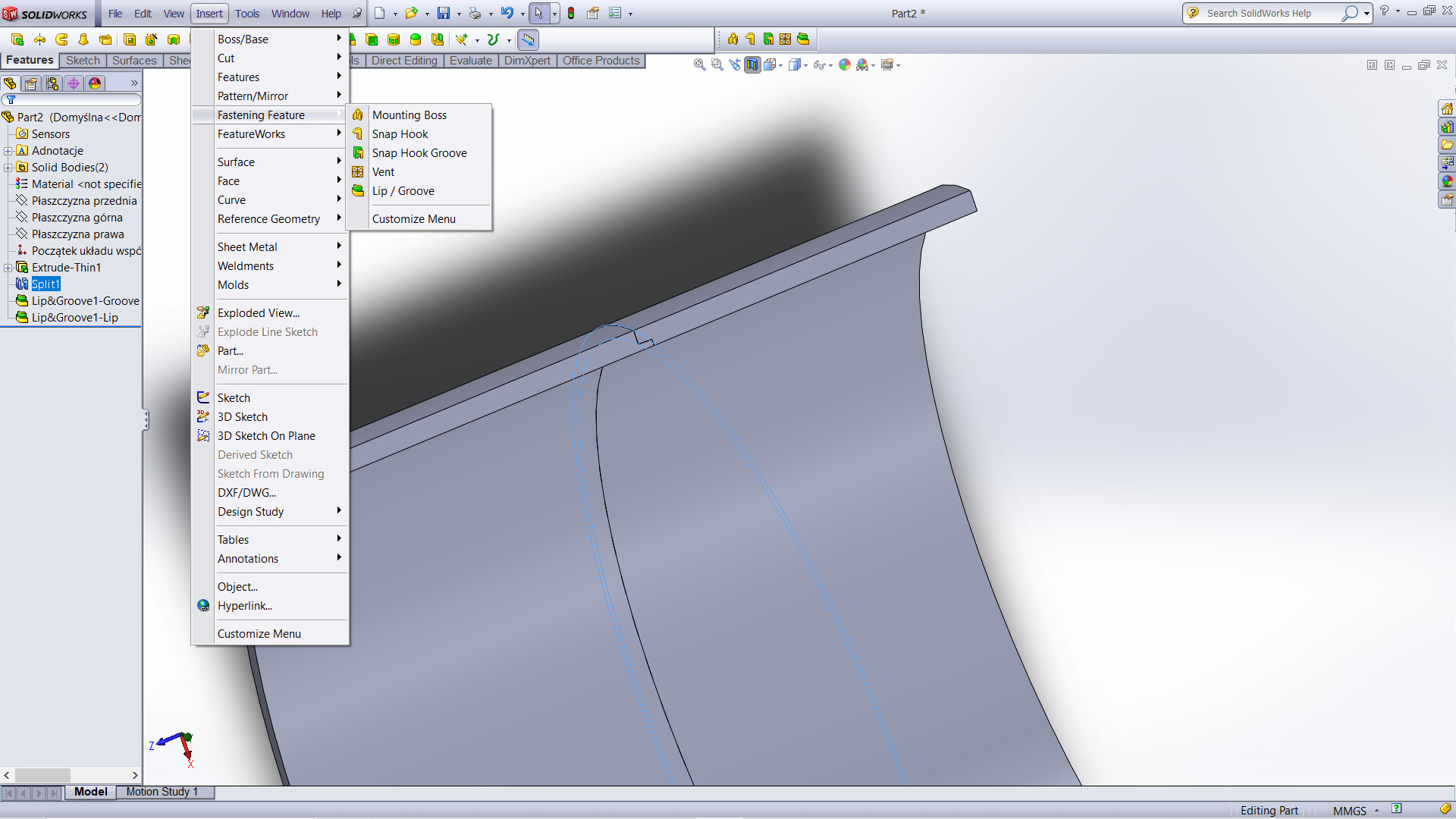Click the Options icon in the top toolbar
Image resolution: width=1456 pixels, height=819 pixels.
pyautogui.click(x=615, y=13)
